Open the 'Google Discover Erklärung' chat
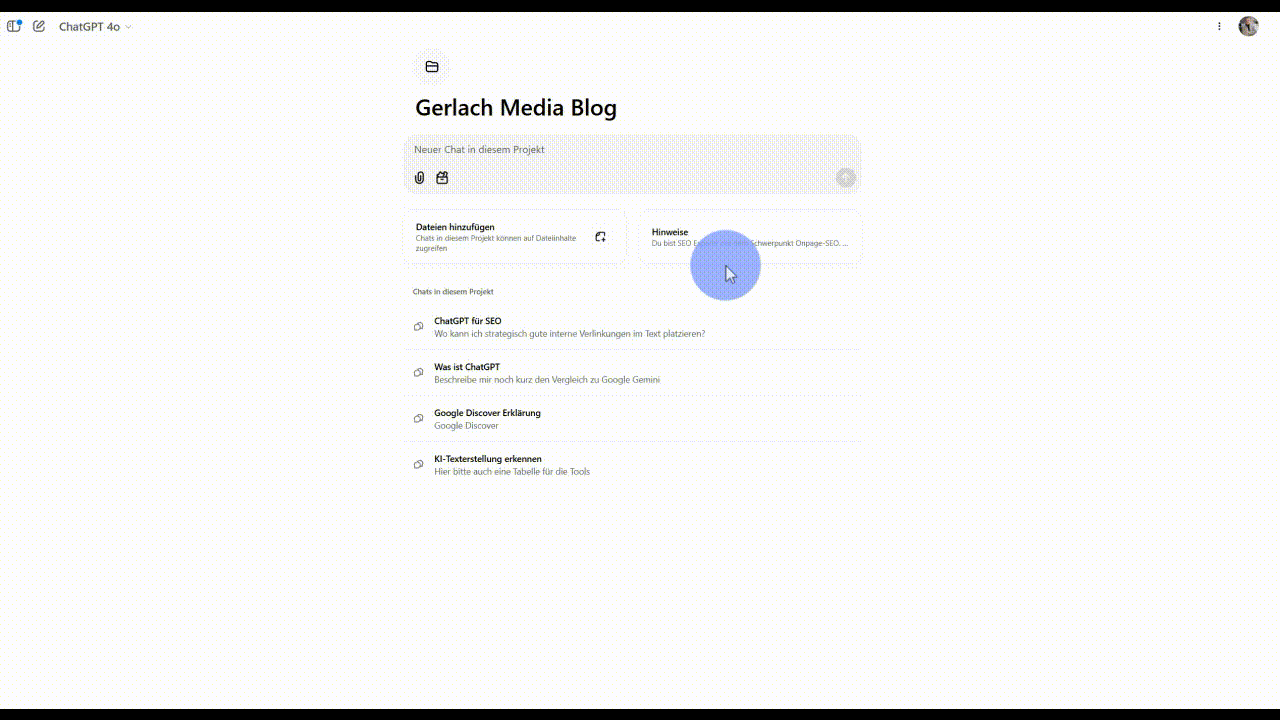 click(x=487, y=419)
